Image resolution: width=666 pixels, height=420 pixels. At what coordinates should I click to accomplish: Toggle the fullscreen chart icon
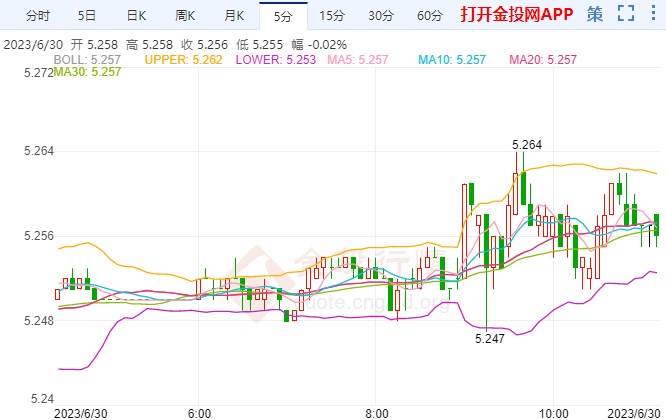coord(626,14)
